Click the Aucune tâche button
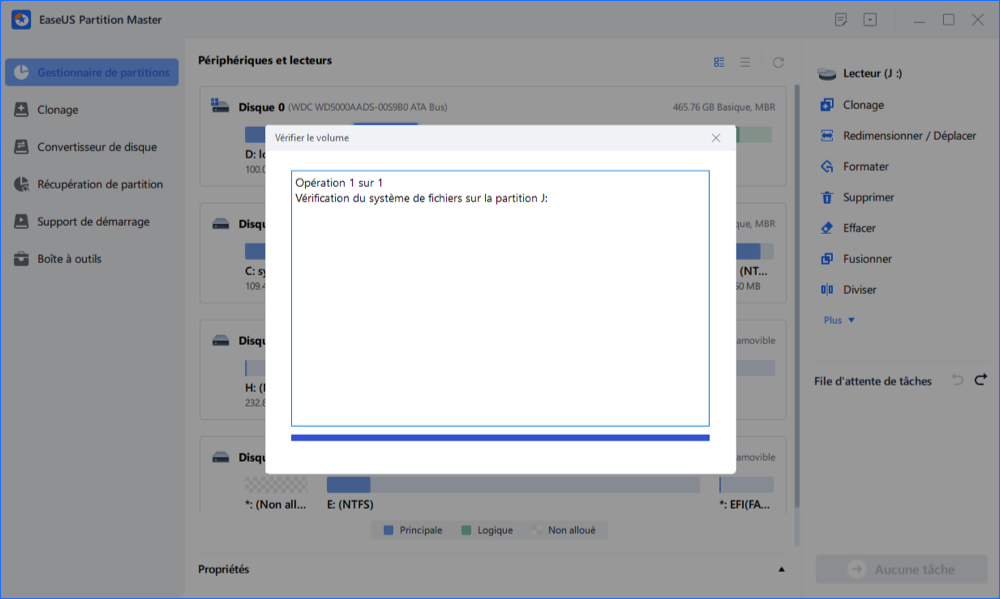Image resolution: width=1000 pixels, height=599 pixels. tap(901, 568)
